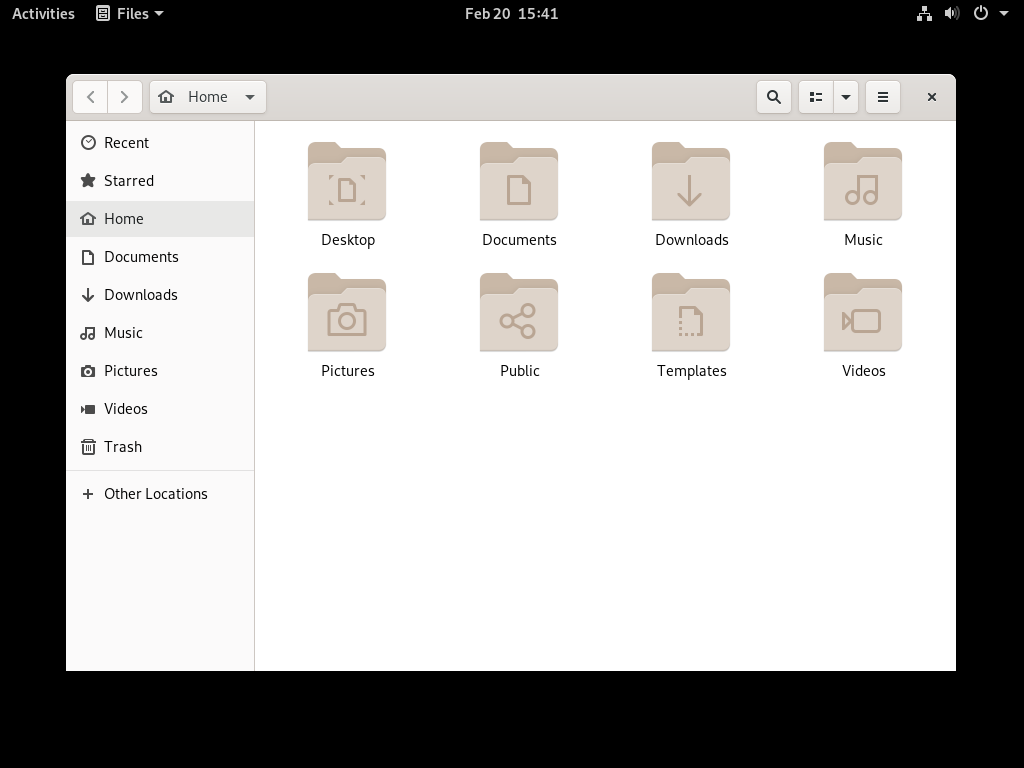The height and width of the screenshot is (768, 1024).
Task: Click the Documents page icon in the sidebar
Action: pyautogui.click(x=88, y=257)
